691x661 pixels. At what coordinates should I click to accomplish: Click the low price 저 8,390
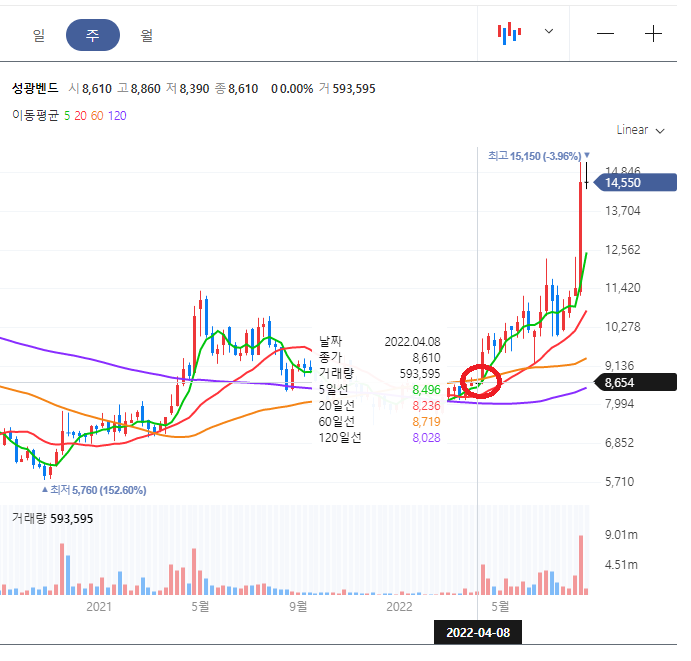[x=187, y=89]
